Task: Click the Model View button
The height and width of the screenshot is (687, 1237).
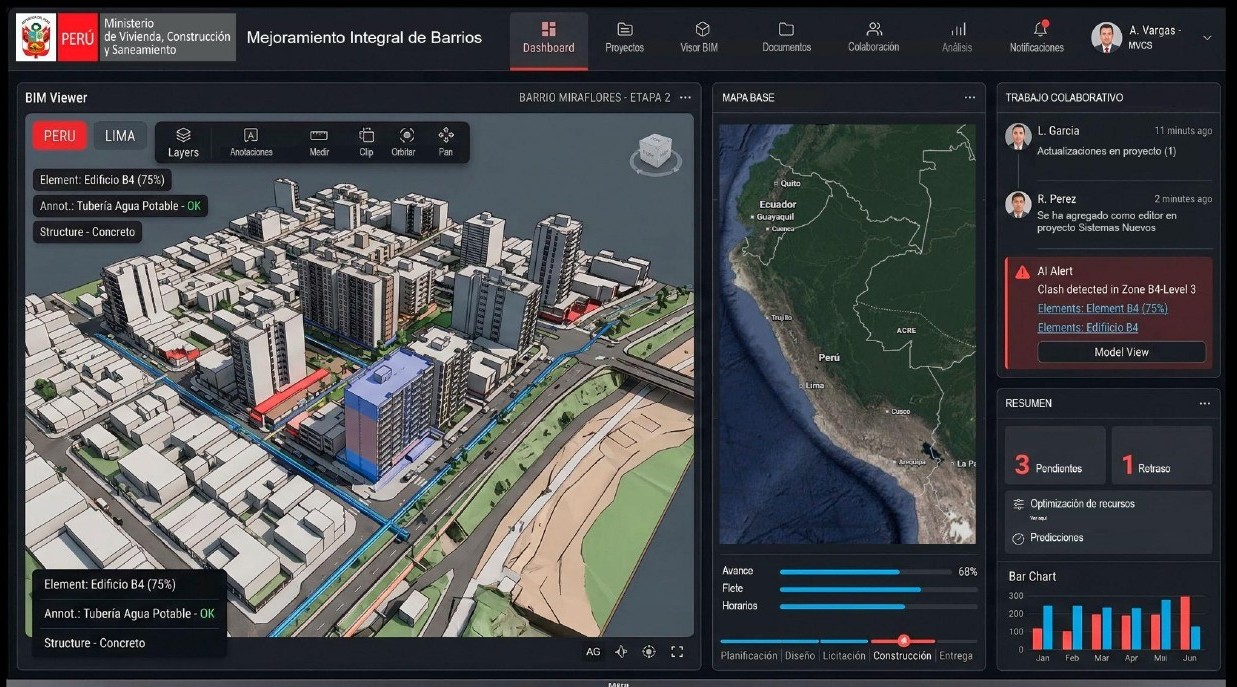Action: [1121, 352]
